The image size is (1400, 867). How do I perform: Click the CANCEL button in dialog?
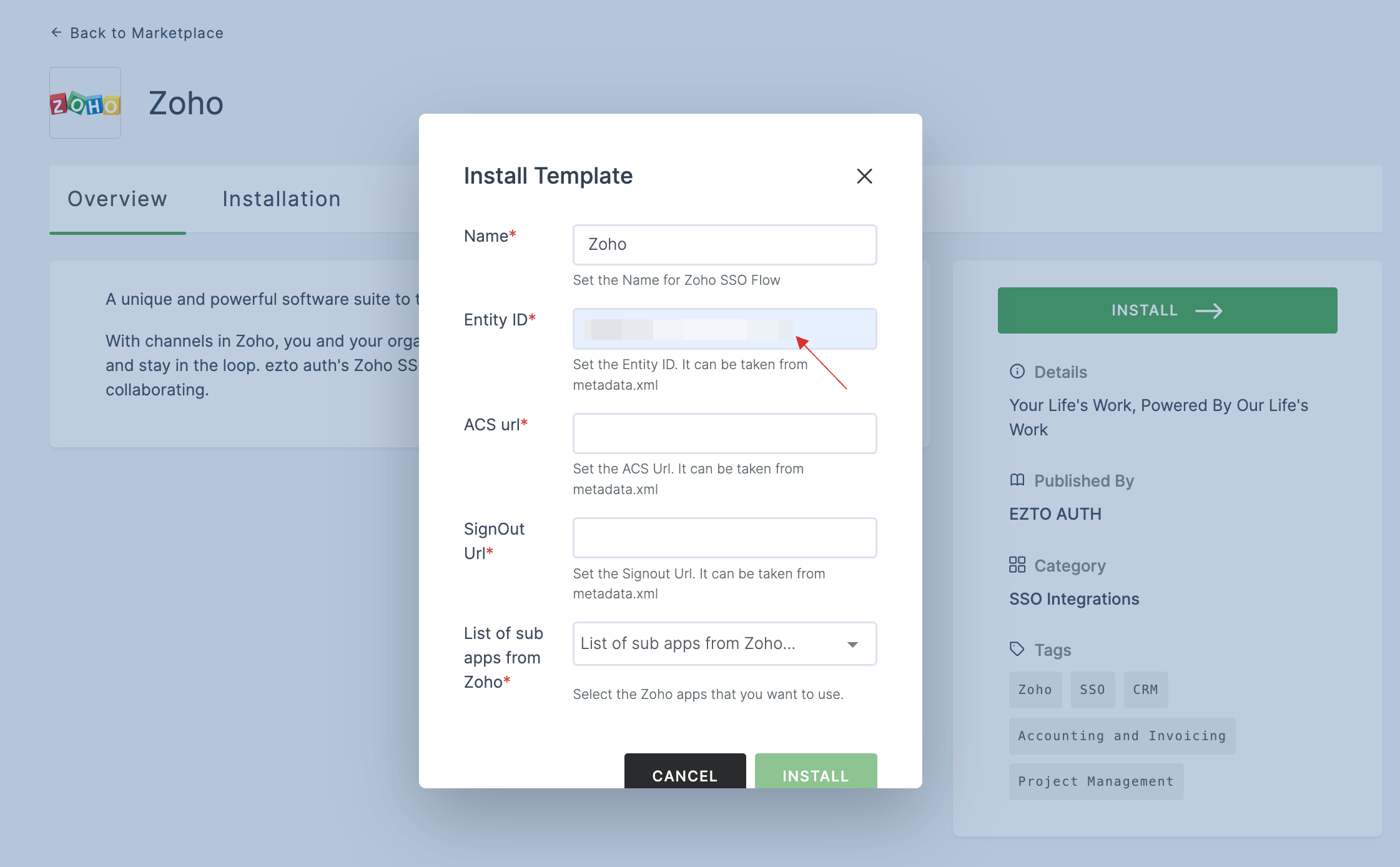tap(685, 775)
